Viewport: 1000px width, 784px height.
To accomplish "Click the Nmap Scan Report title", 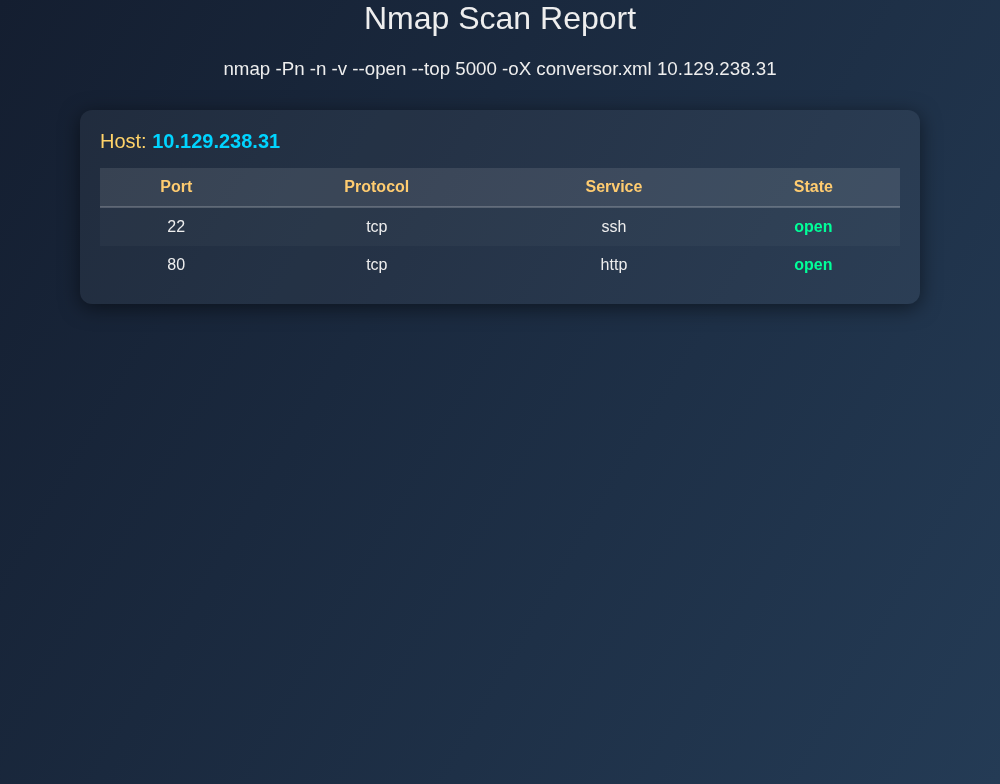I will (x=499, y=19).
